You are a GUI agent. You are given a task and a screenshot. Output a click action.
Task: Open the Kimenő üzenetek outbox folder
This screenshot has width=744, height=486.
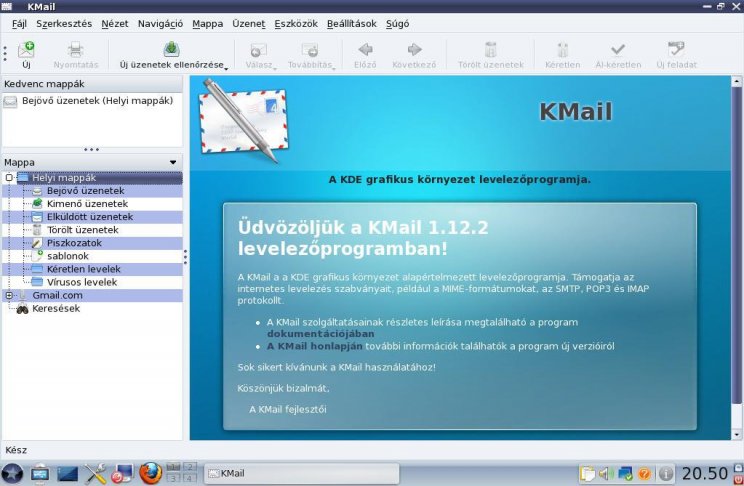coord(87,204)
